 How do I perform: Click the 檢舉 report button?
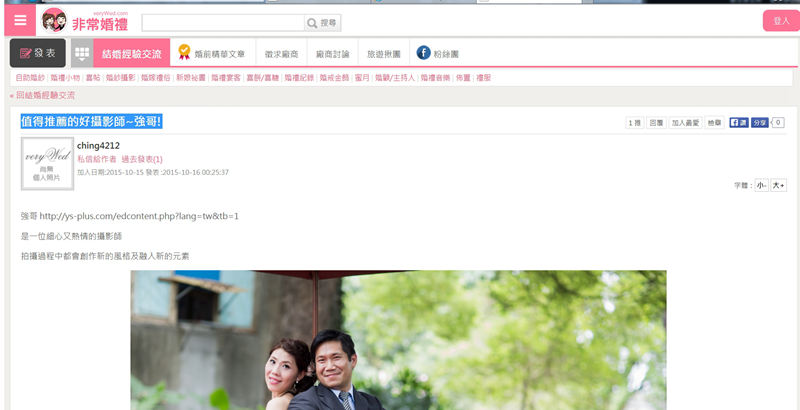pyautogui.click(x=714, y=123)
